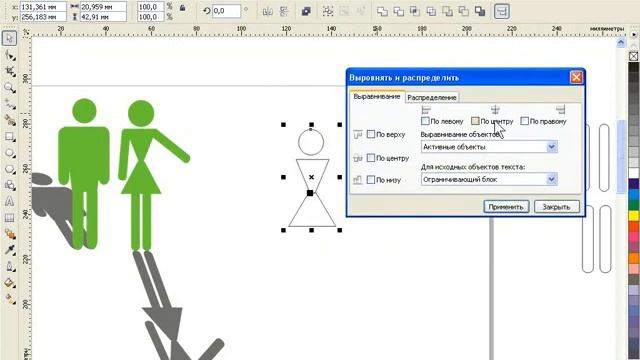
Task: Toggle the Align and Distribute toolbar button
Action: 502,11
